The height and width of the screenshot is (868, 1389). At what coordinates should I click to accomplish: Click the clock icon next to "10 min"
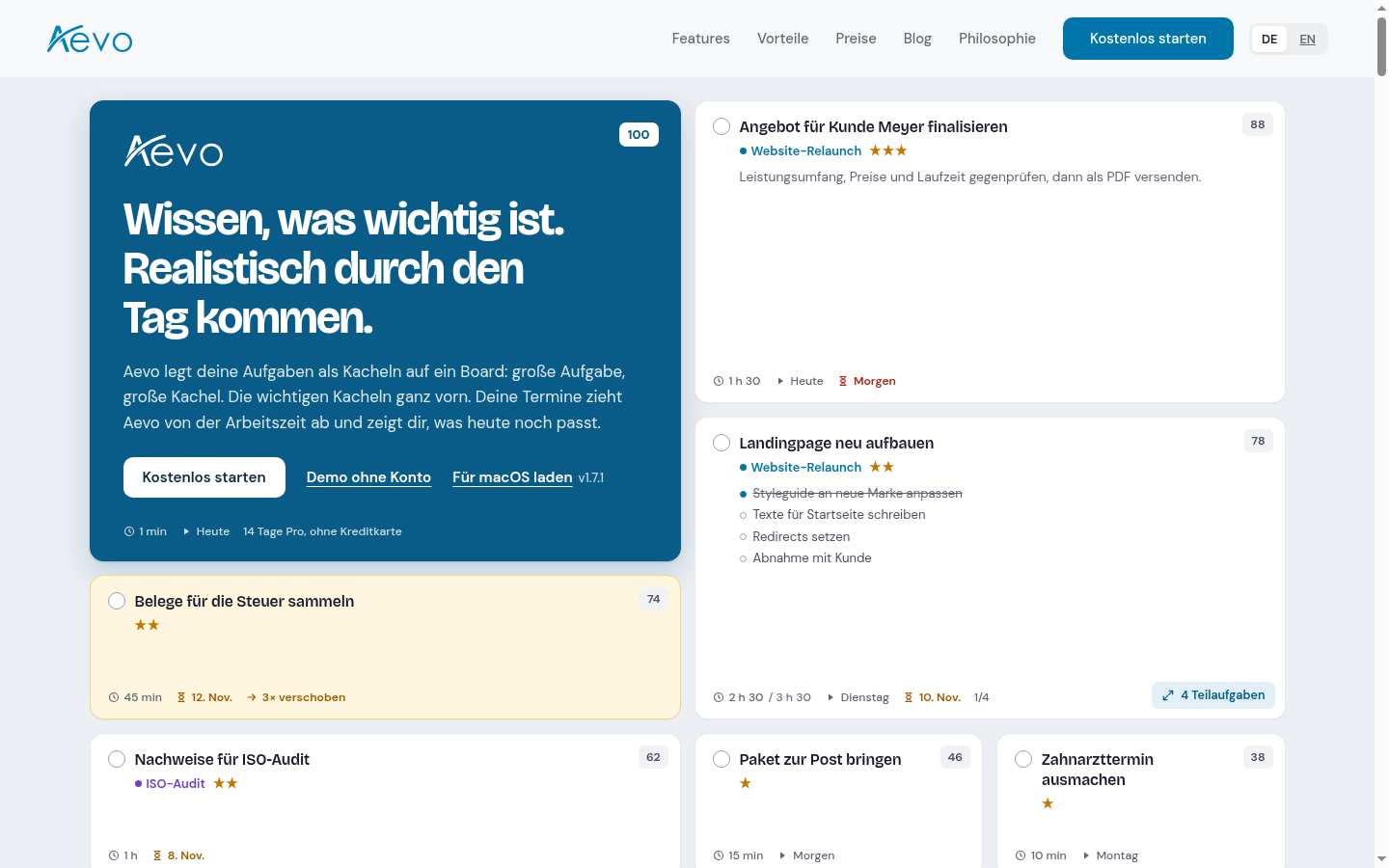[x=1021, y=855]
